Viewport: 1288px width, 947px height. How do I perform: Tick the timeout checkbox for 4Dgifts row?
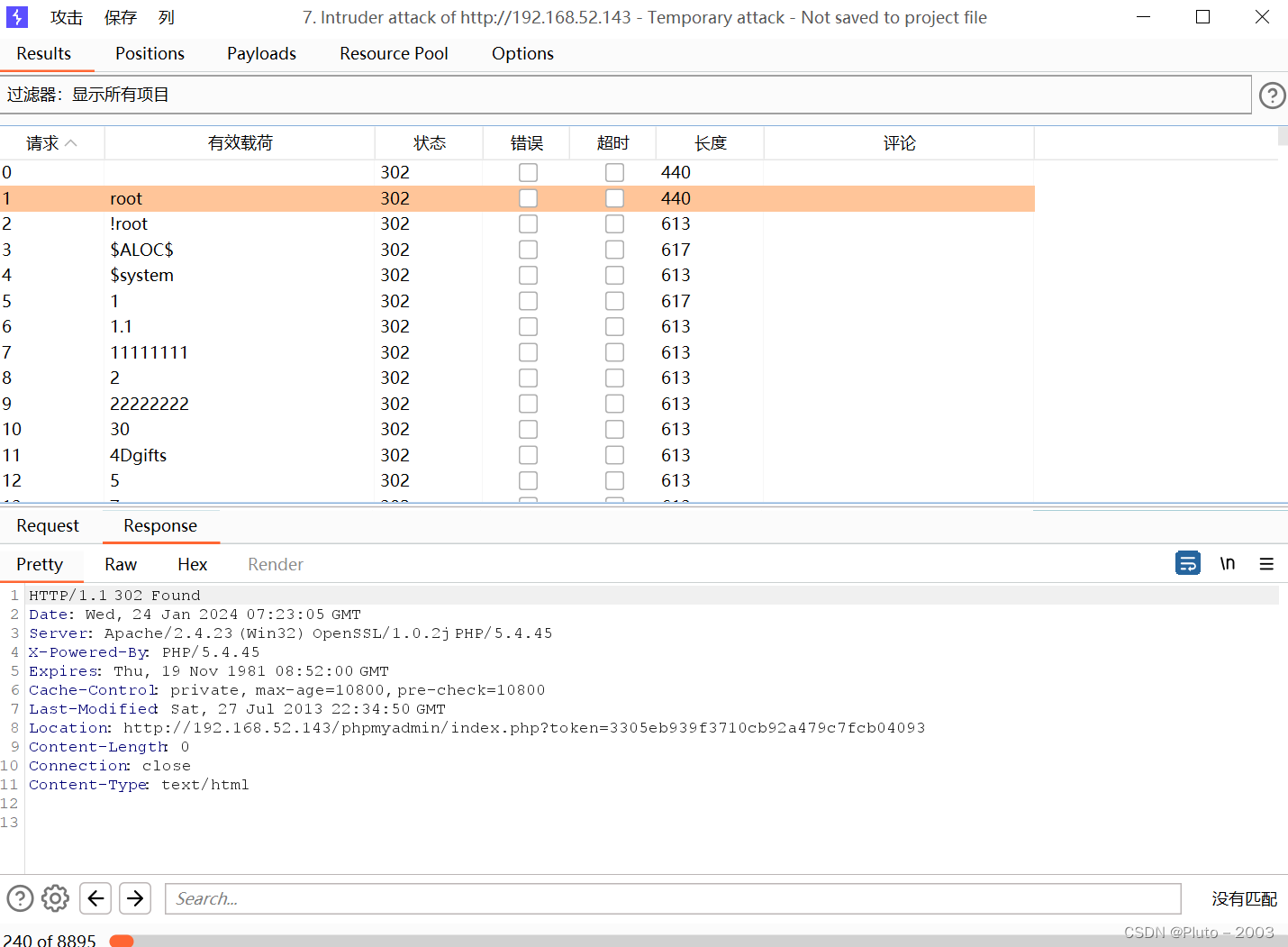[614, 455]
